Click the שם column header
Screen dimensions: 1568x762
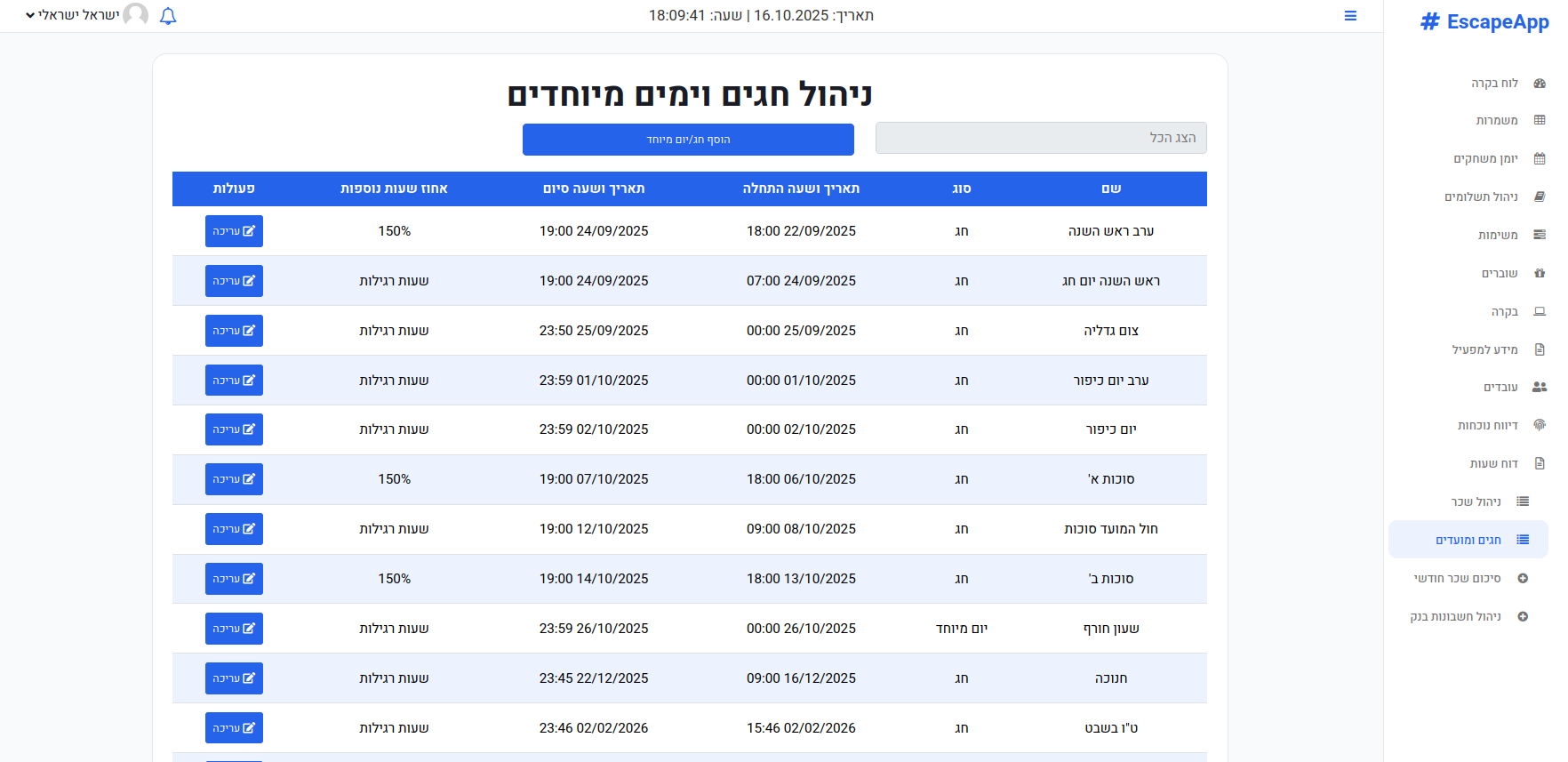(x=1111, y=188)
